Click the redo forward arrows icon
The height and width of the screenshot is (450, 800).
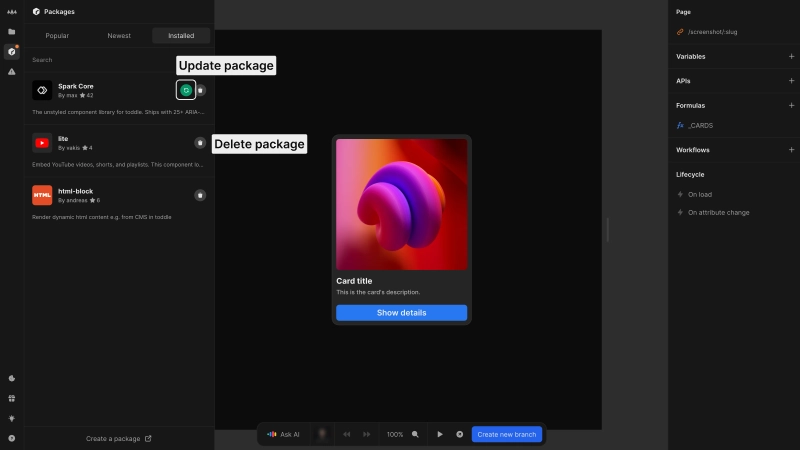pos(366,435)
